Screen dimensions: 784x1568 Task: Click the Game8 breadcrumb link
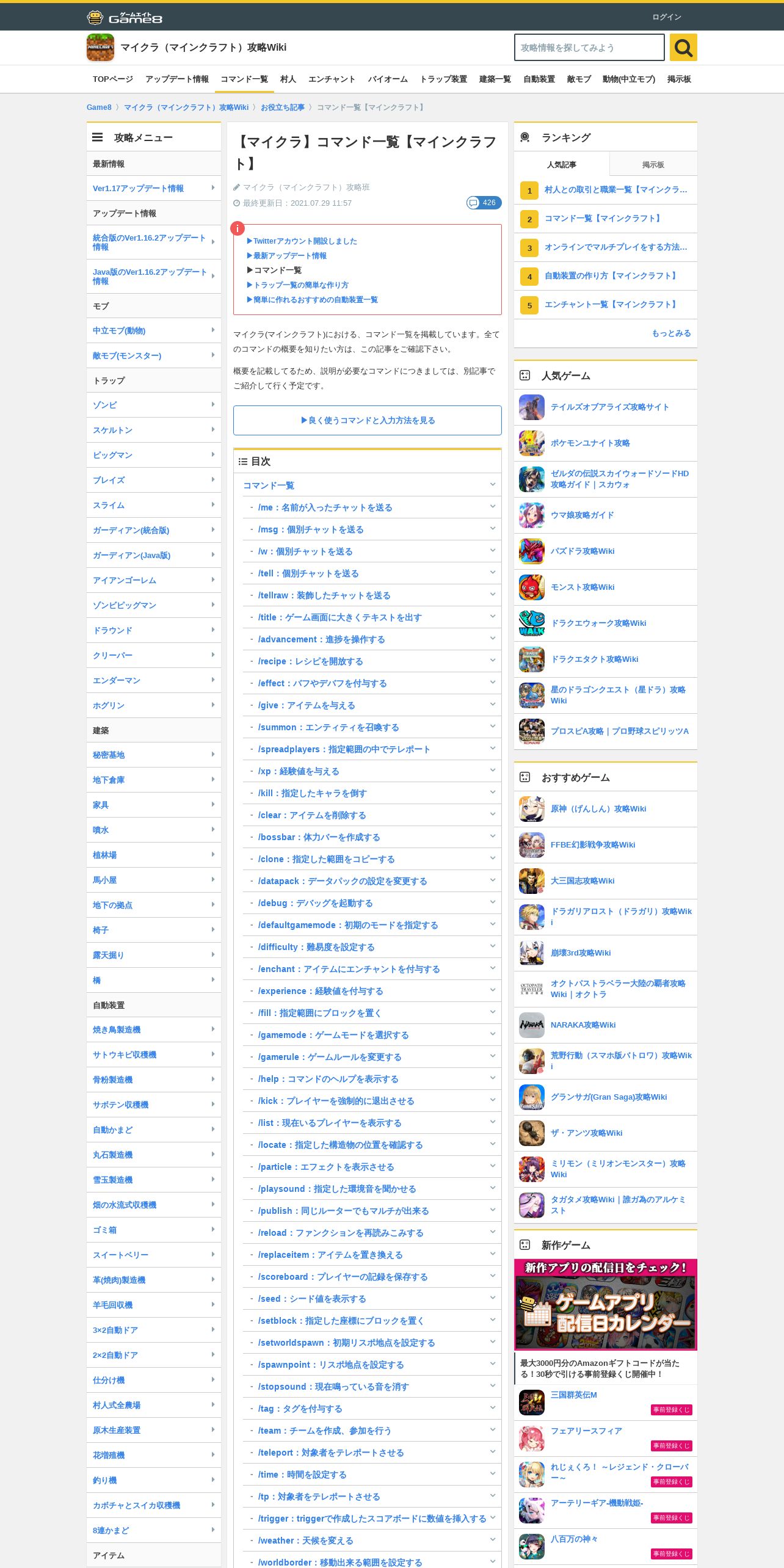coord(99,107)
